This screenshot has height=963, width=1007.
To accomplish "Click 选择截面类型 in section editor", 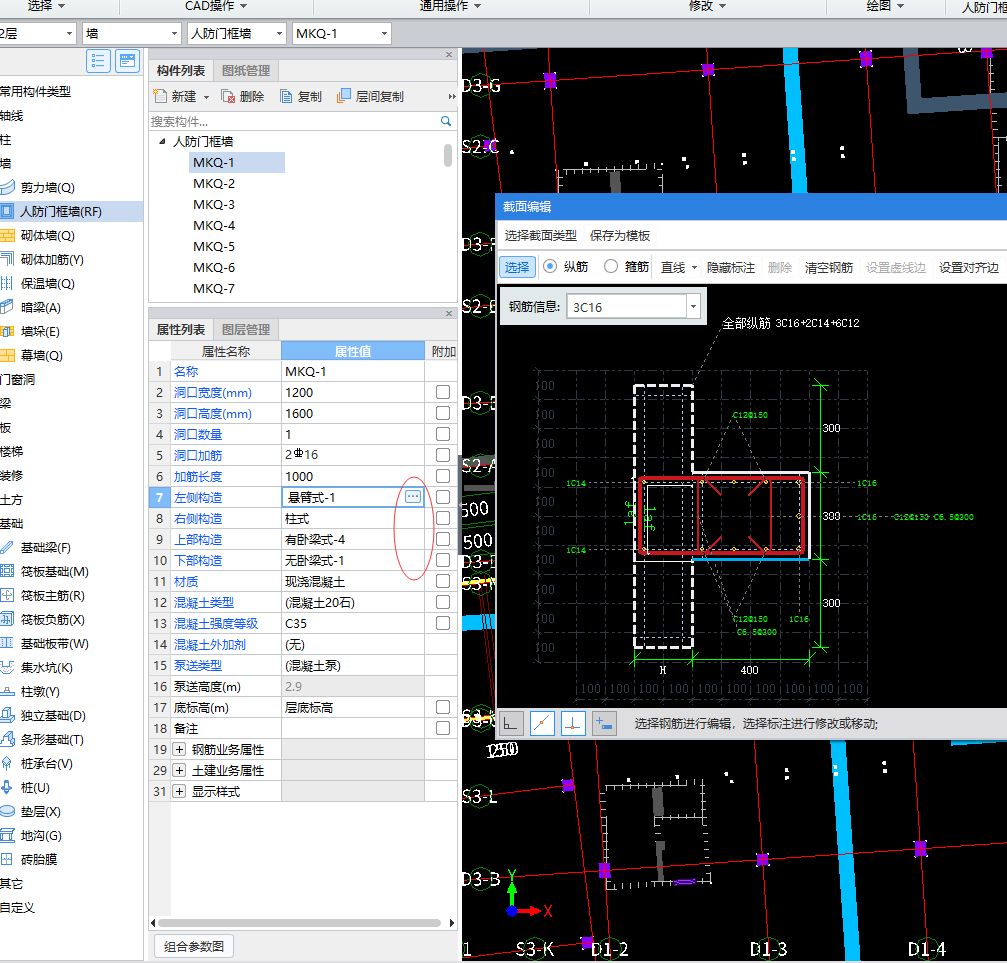I will 541,236.
